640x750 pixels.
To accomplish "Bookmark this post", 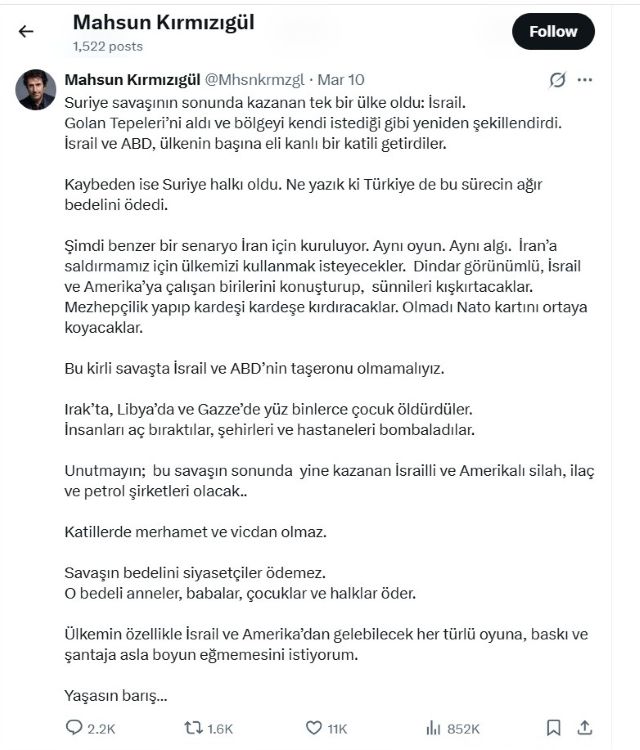I will tap(554, 727).
